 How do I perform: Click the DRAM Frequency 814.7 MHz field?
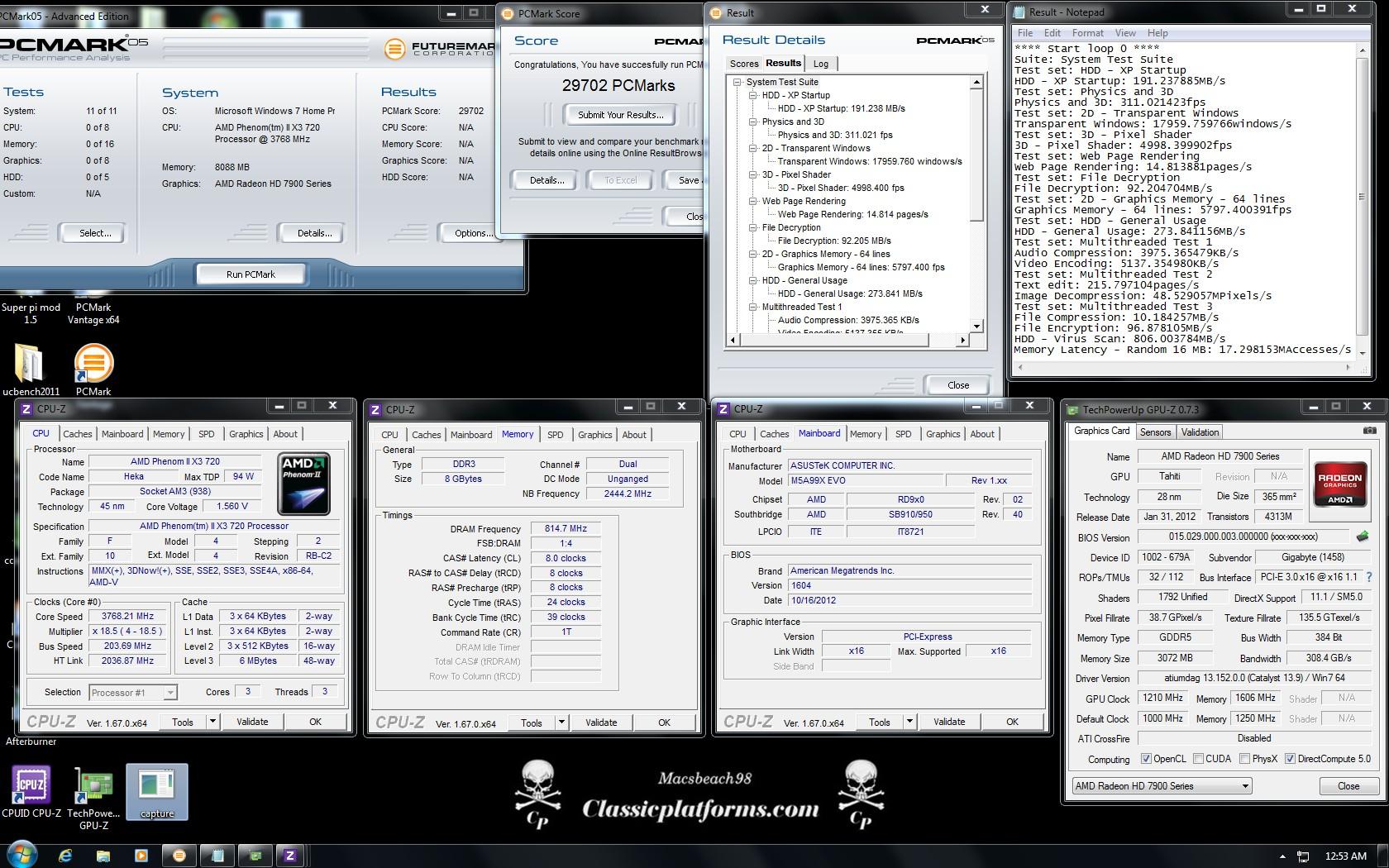pyautogui.click(x=566, y=529)
